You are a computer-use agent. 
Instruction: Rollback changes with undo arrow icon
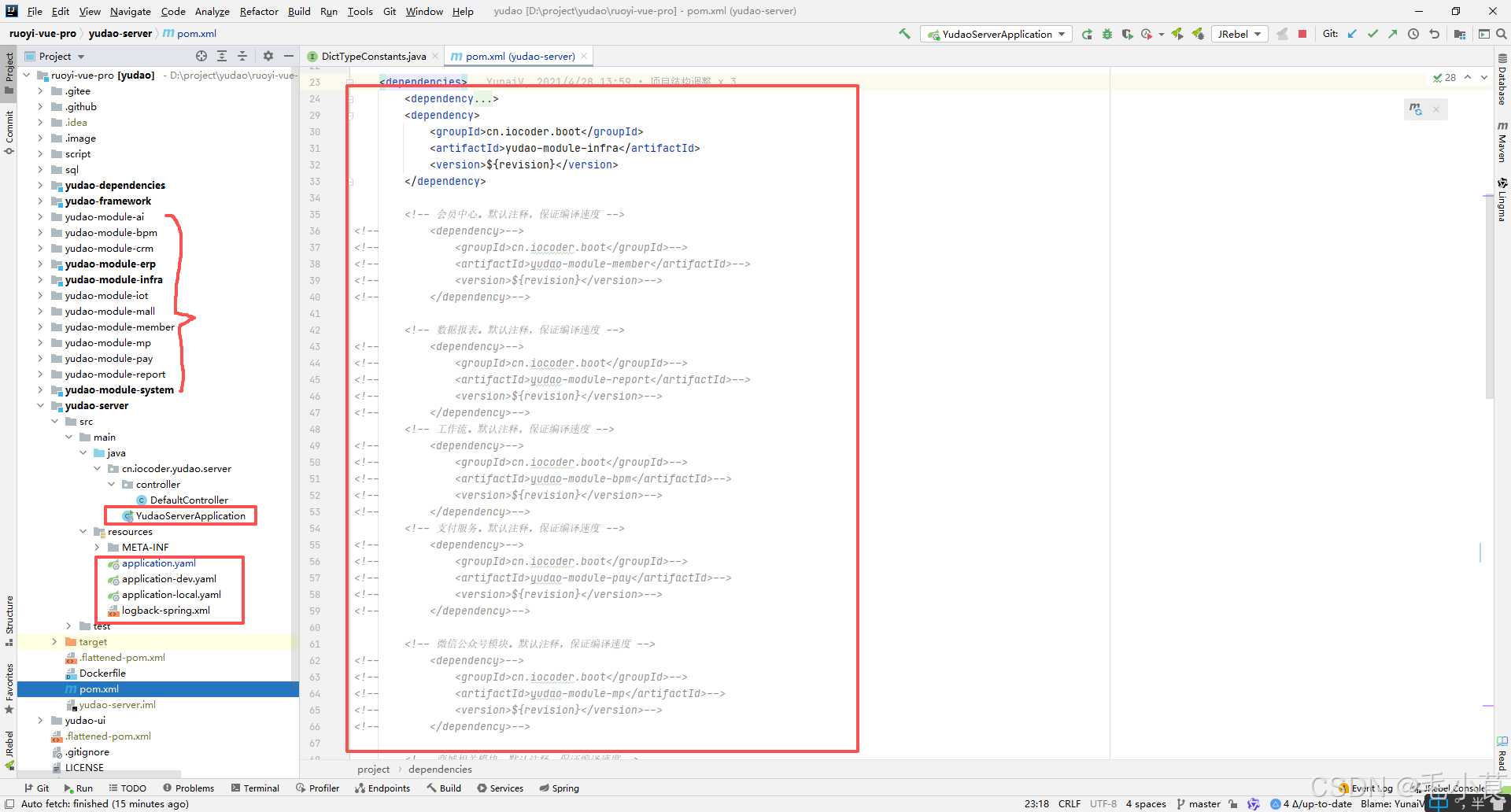tap(1434, 34)
